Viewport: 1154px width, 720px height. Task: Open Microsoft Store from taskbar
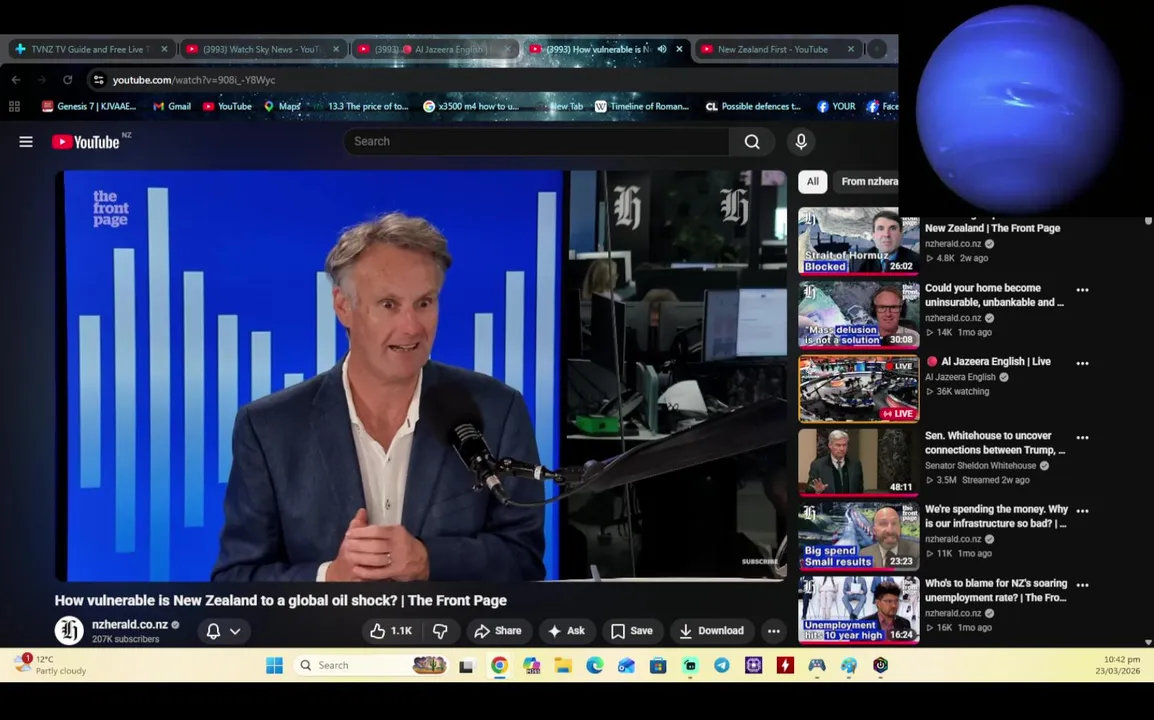pos(658,666)
